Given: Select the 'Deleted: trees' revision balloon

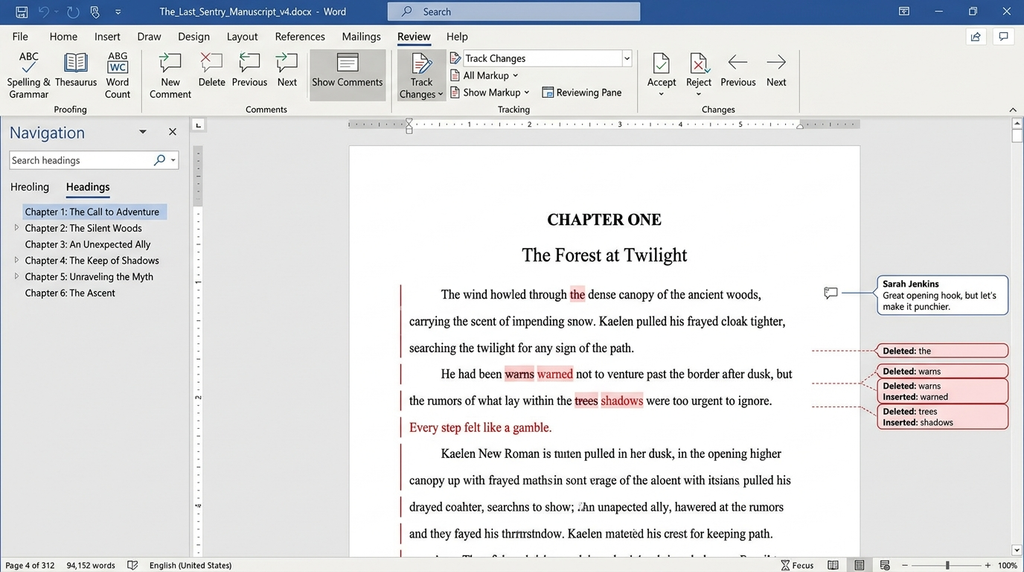Looking at the screenshot, I should tap(942, 417).
